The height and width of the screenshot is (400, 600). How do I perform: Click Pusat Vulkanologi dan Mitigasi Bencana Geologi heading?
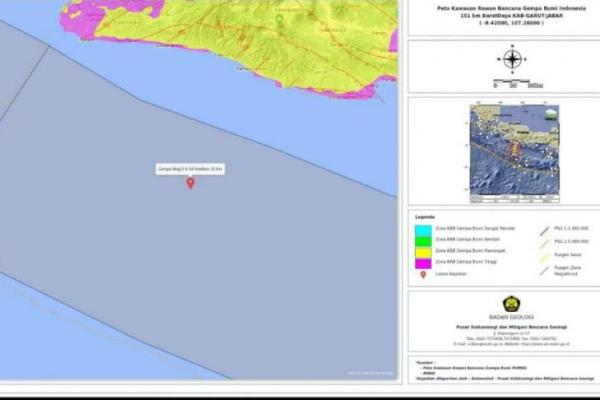pos(511,327)
